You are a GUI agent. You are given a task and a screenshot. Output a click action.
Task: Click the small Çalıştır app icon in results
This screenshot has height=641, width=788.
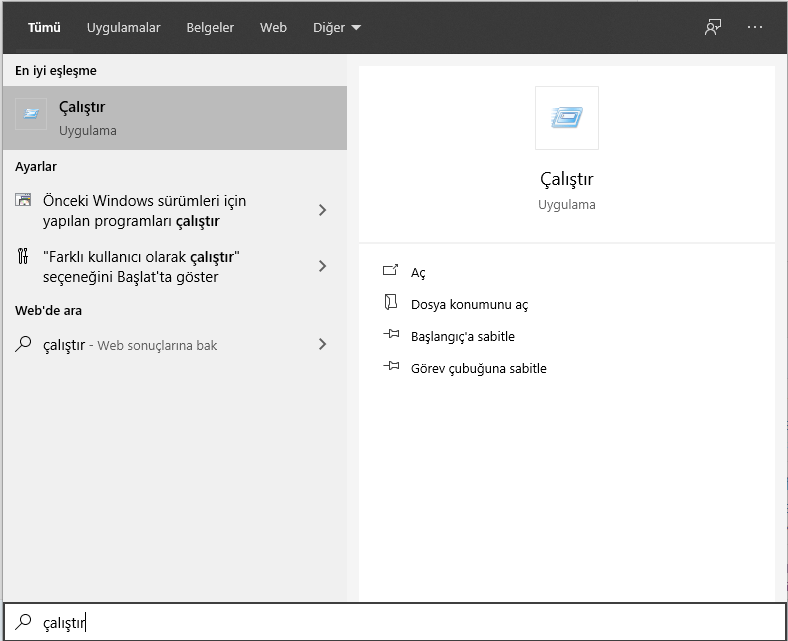31,114
